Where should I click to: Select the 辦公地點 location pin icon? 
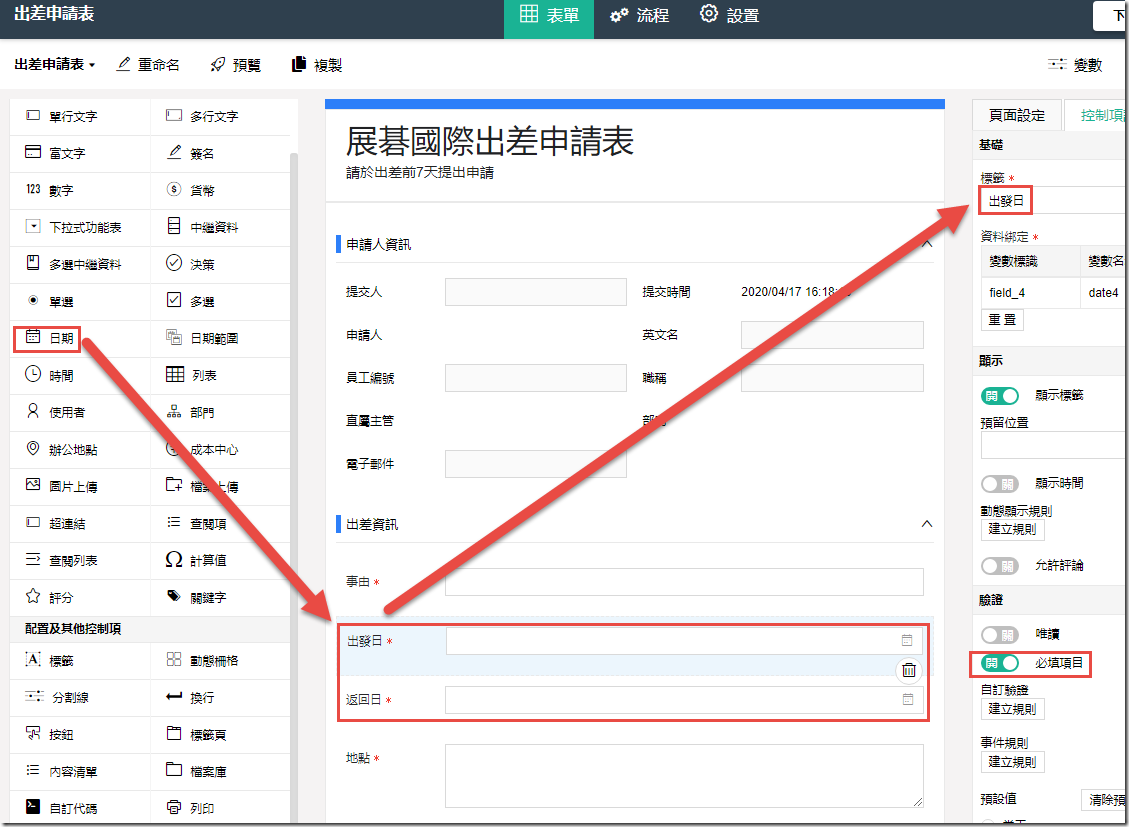tap(32, 448)
